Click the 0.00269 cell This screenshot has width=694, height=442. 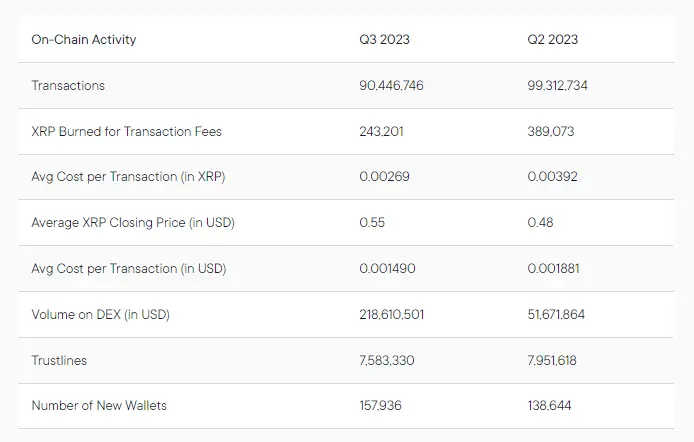tap(385, 177)
